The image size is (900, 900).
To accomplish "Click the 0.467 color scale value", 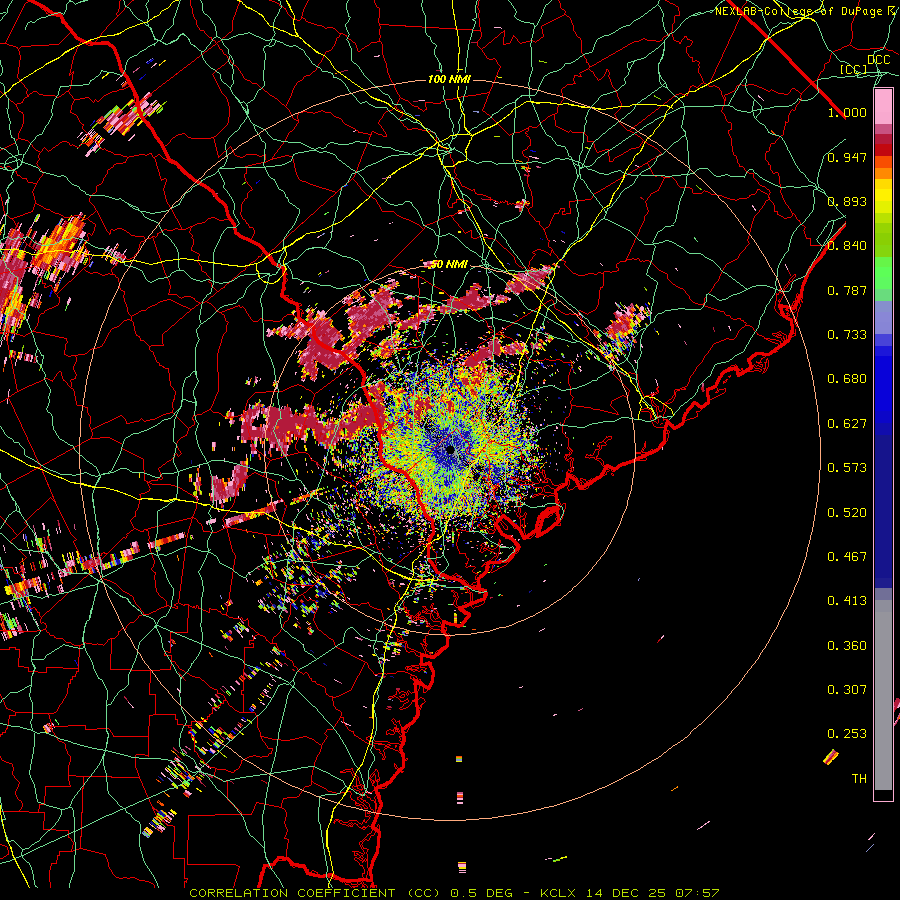I will 847,557.
